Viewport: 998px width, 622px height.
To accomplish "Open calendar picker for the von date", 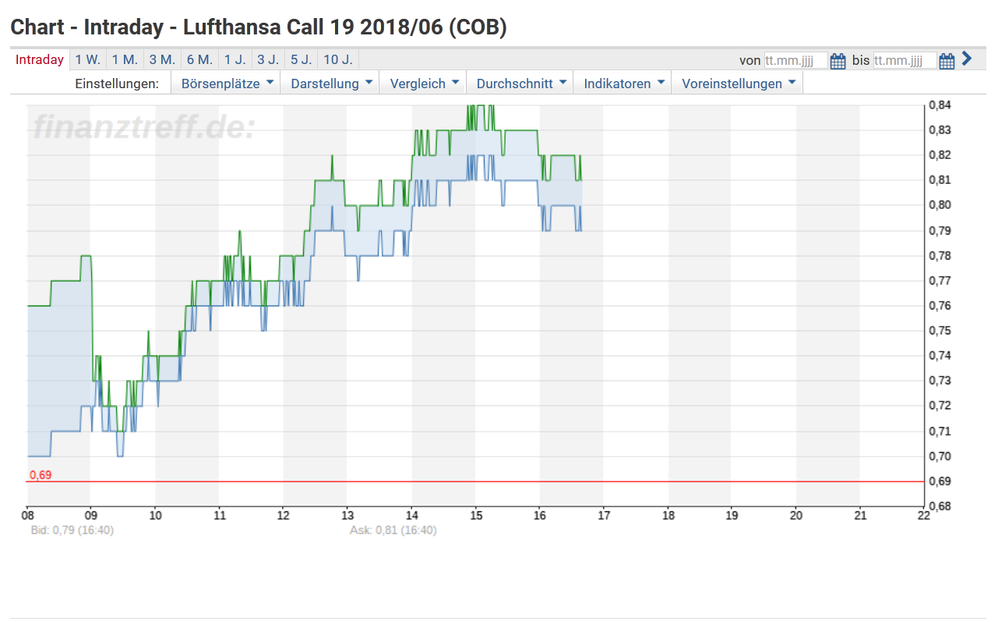I will click(838, 60).
